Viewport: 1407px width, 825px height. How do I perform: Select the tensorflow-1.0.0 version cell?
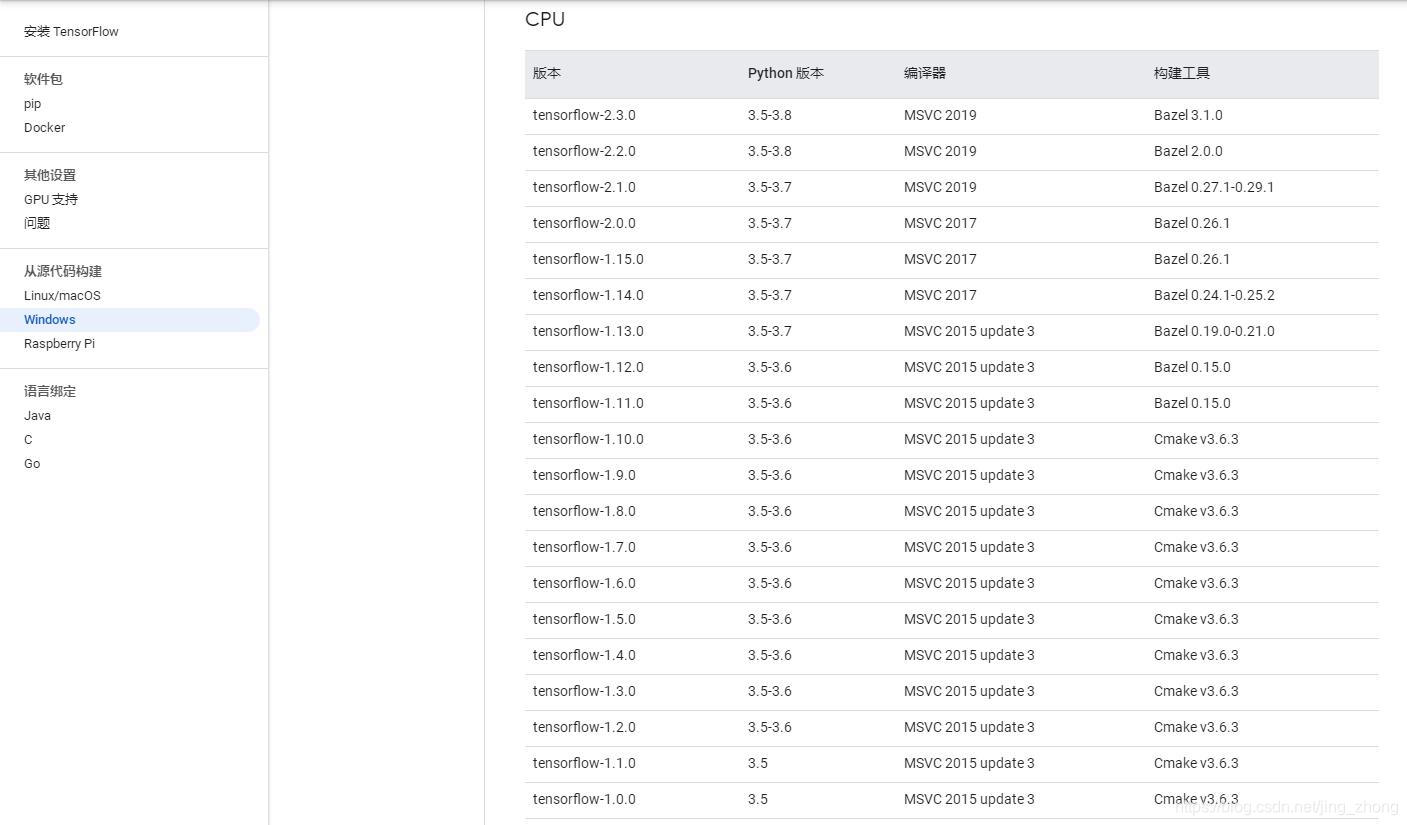(x=584, y=799)
